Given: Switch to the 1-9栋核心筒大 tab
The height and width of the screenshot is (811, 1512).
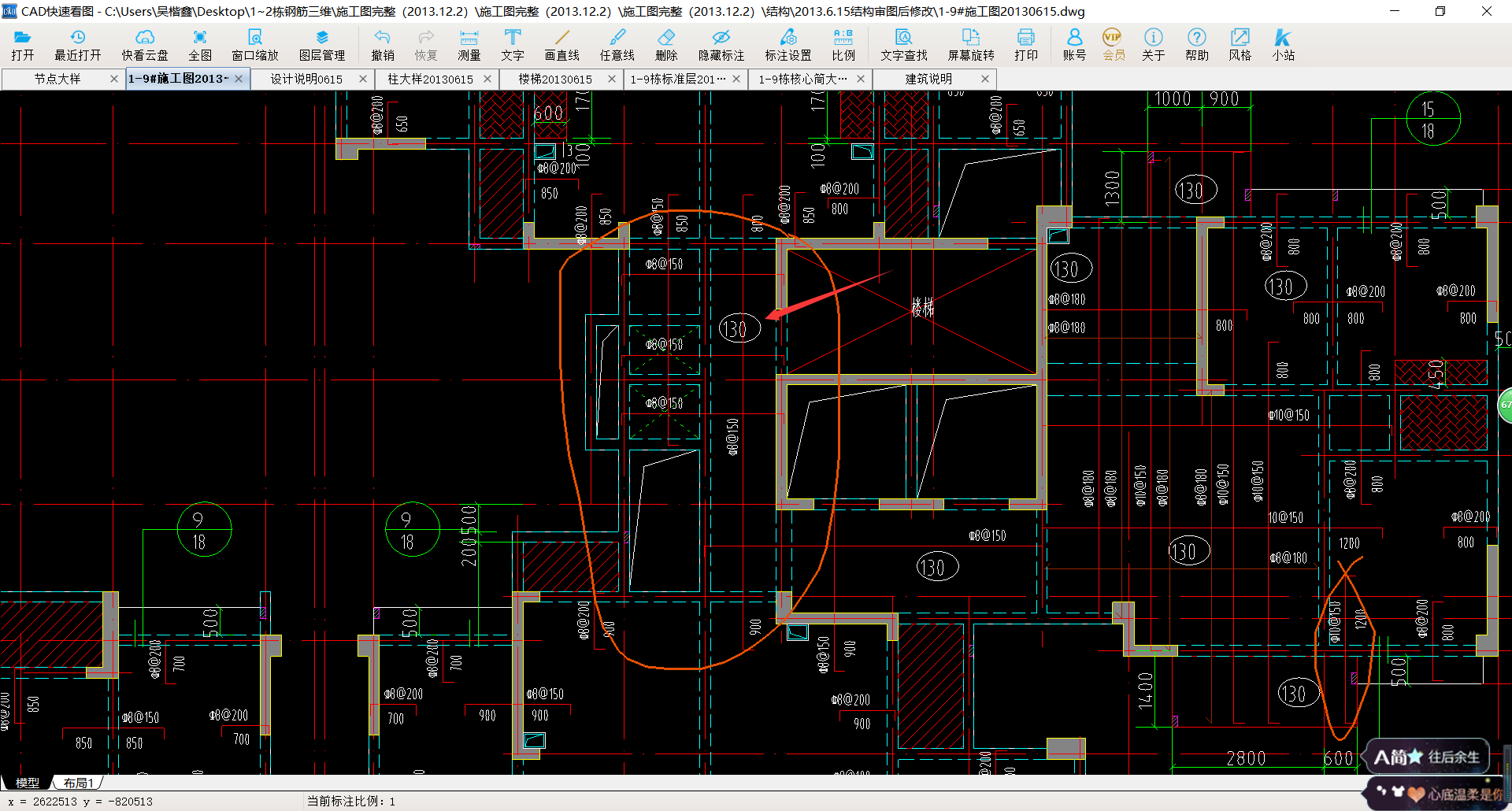Looking at the screenshot, I should point(803,79).
